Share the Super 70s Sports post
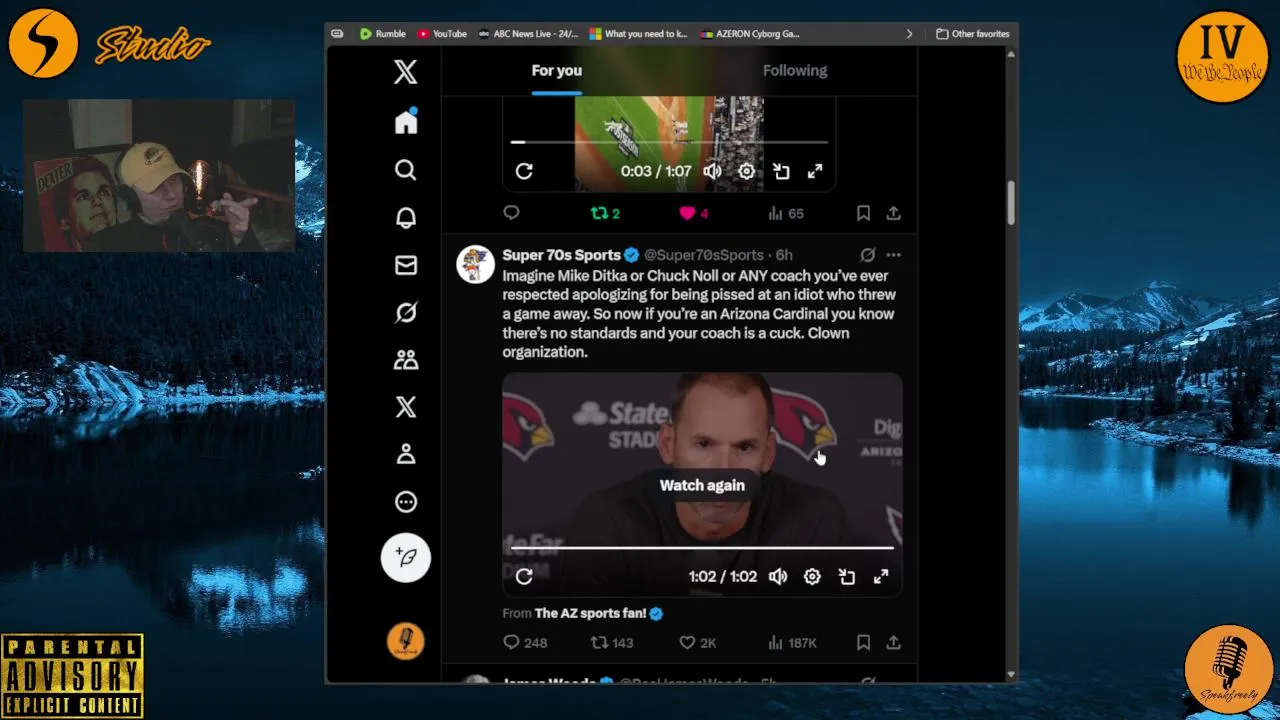The image size is (1280, 720). pyautogui.click(x=893, y=642)
